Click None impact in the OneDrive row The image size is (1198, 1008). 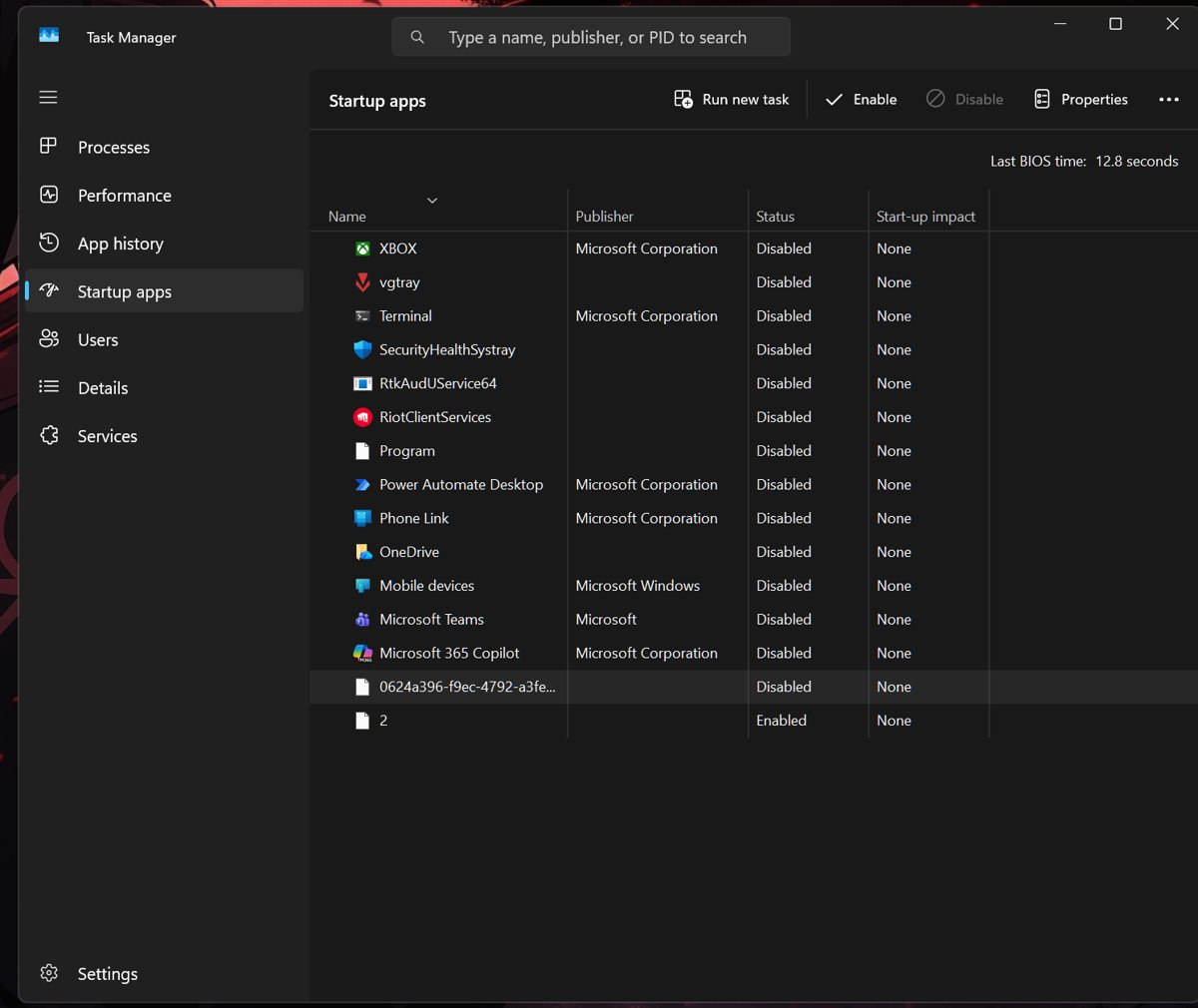(x=894, y=552)
